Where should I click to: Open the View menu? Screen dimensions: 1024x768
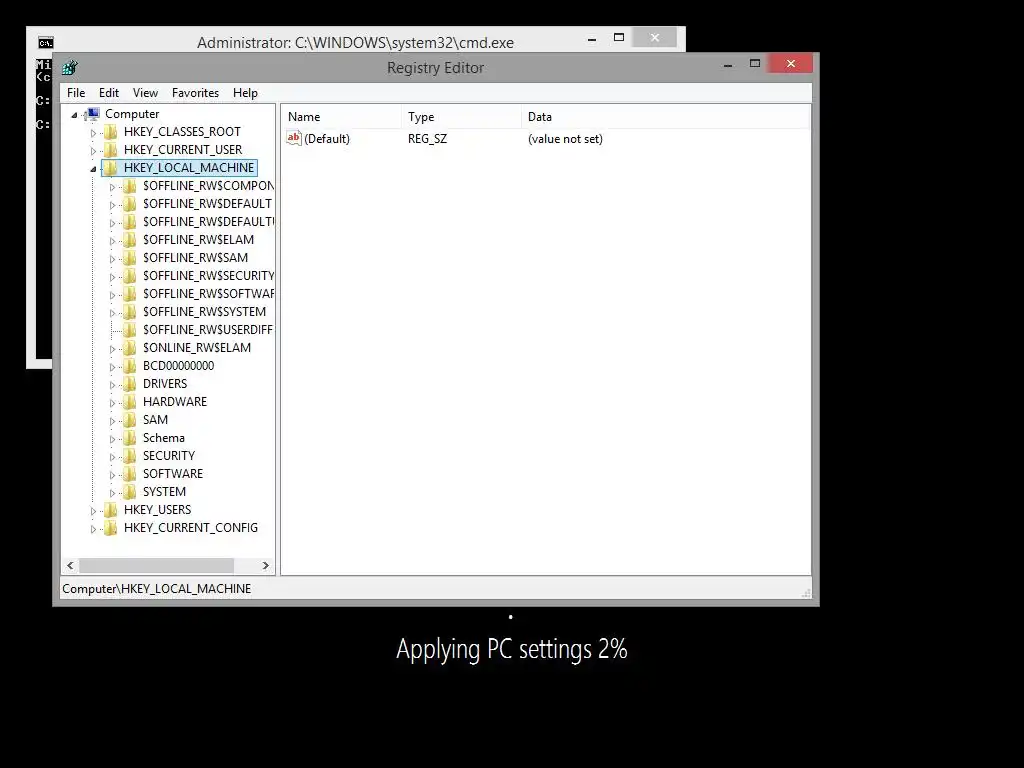[145, 93]
